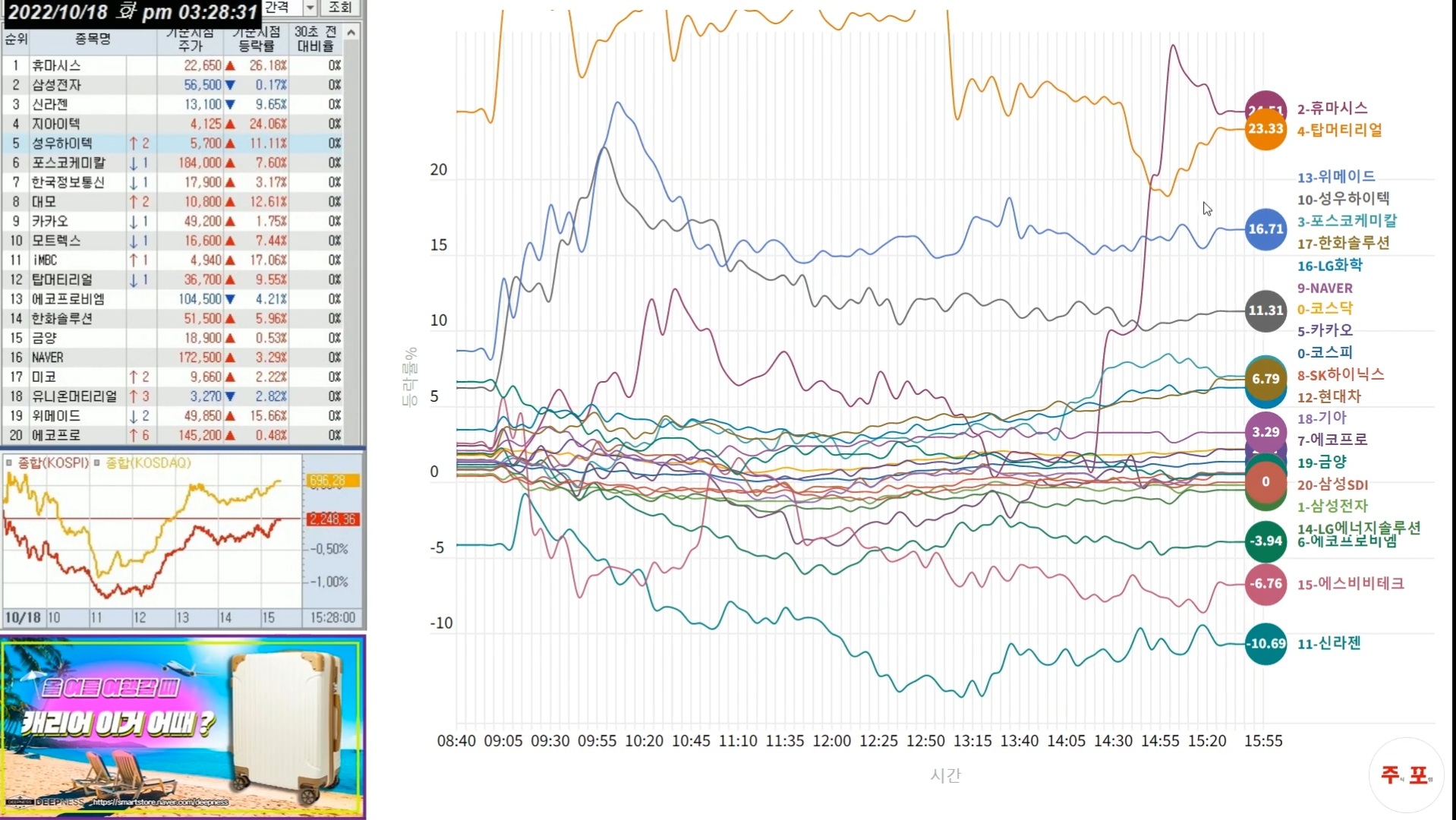Select the 금양 stock name in table
This screenshot has width=1456, height=820.
(x=44, y=338)
